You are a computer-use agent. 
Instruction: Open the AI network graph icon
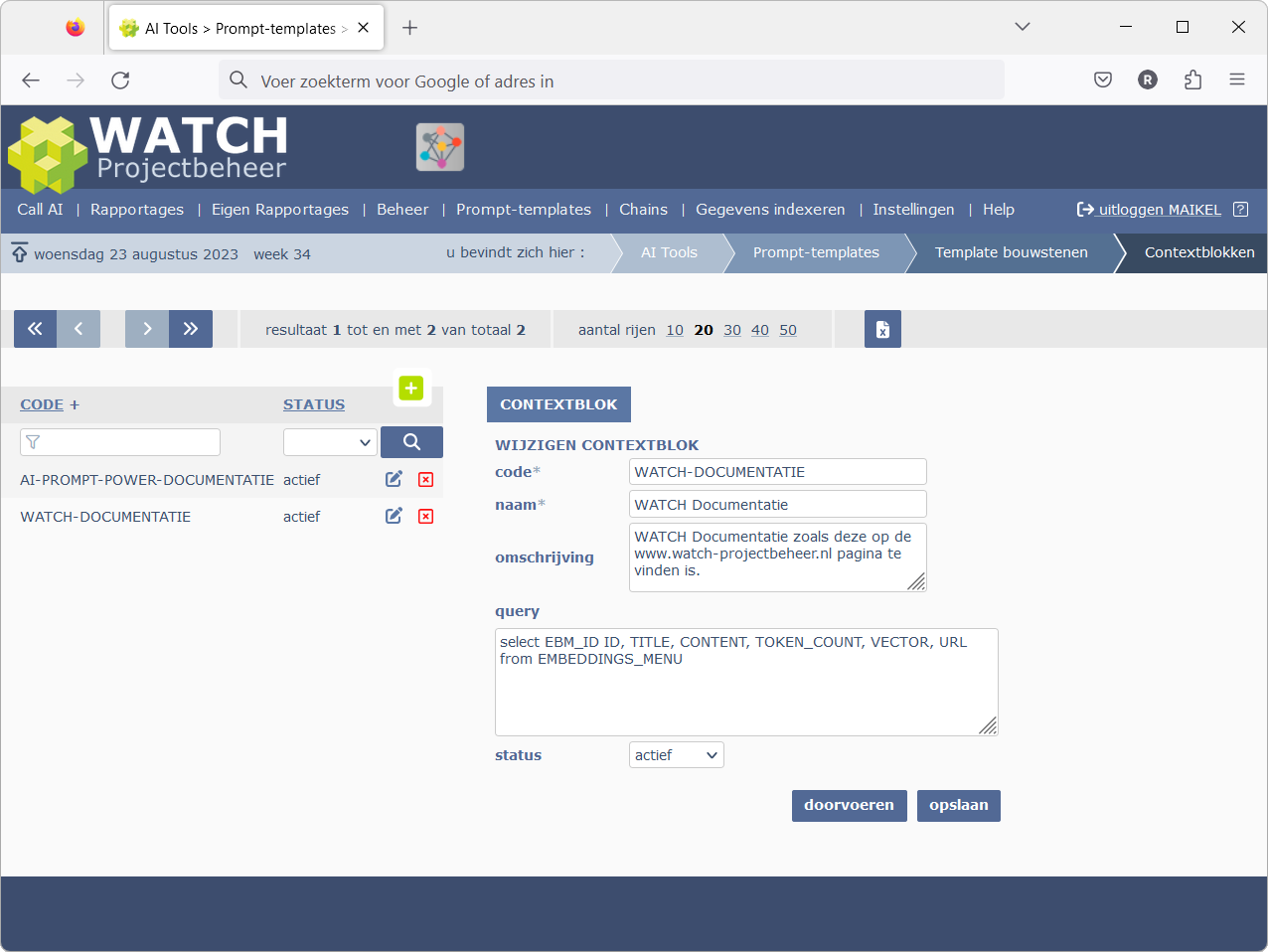(440, 147)
